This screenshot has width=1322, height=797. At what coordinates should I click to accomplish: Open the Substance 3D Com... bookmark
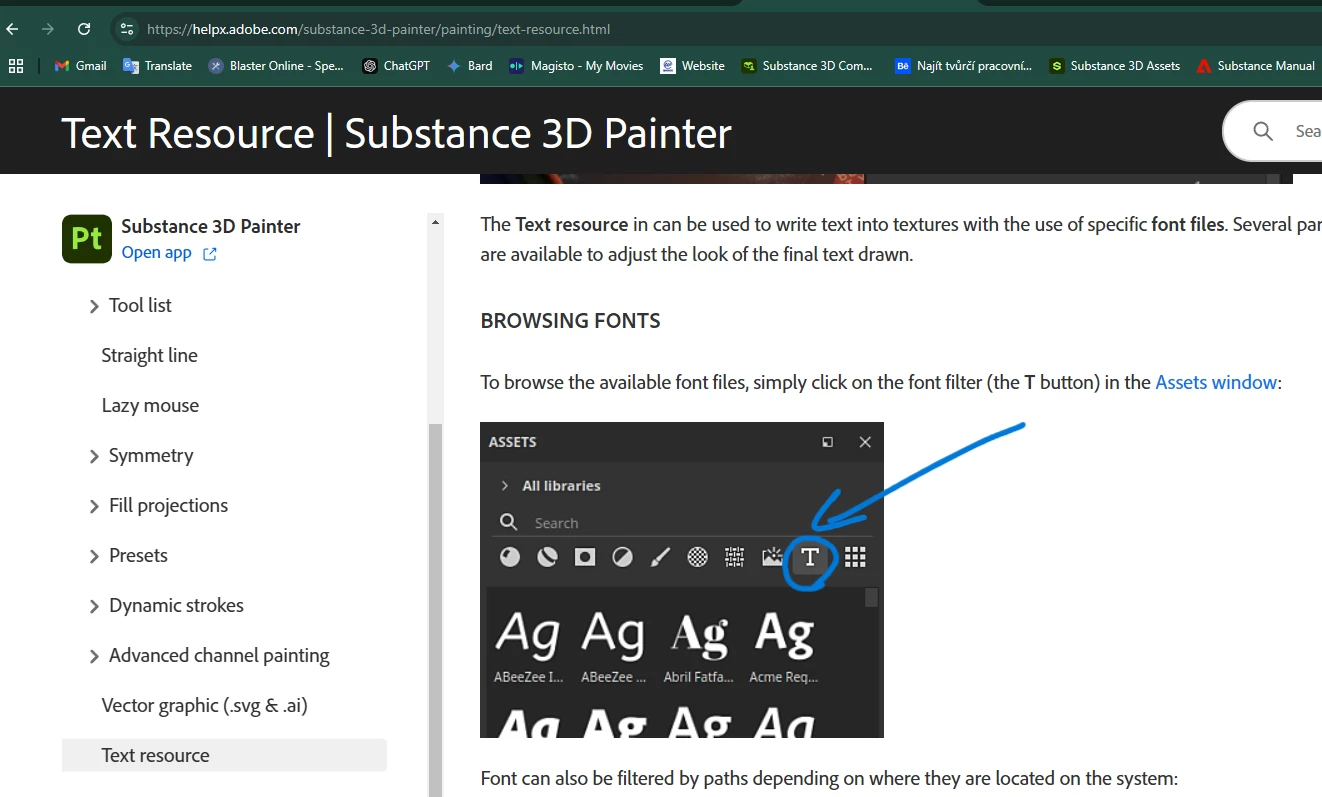pos(807,66)
